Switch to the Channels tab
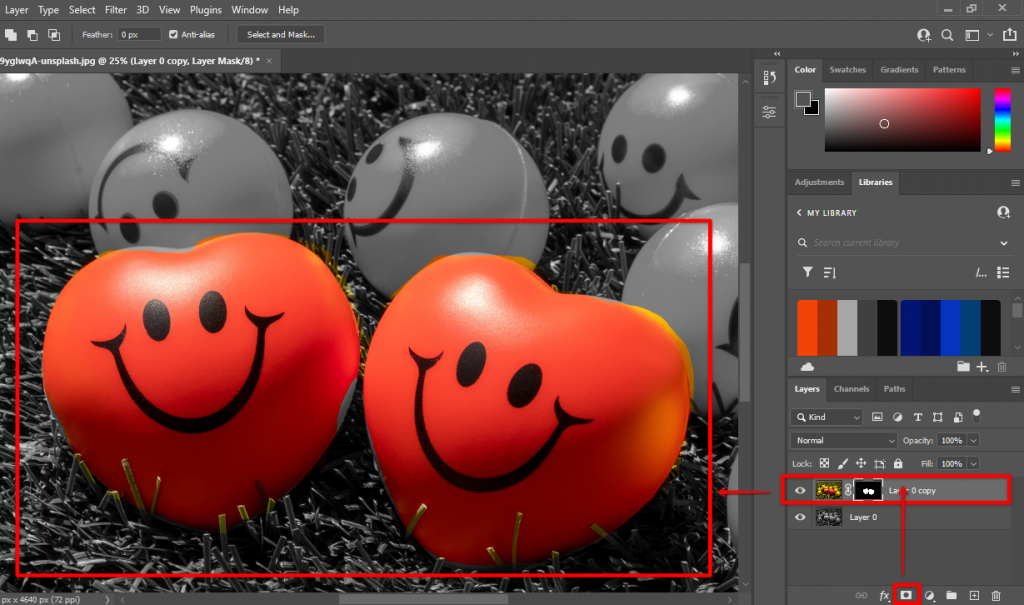 point(851,389)
